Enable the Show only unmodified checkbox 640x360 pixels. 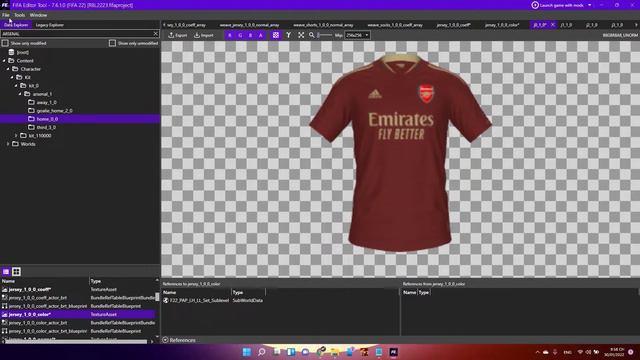[112, 43]
